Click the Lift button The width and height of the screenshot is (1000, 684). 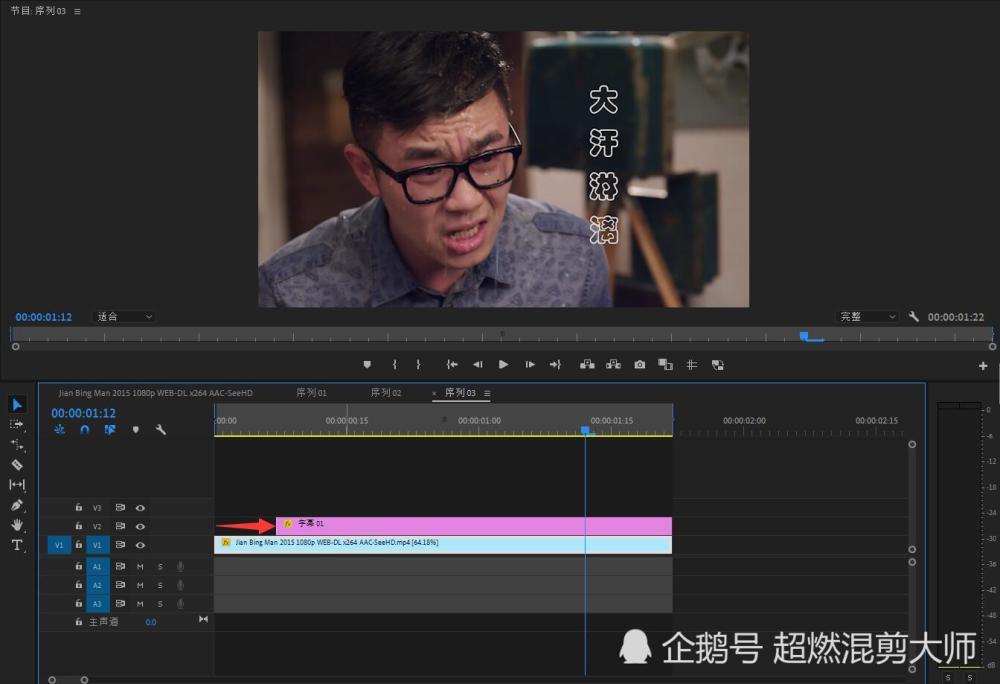tap(587, 365)
